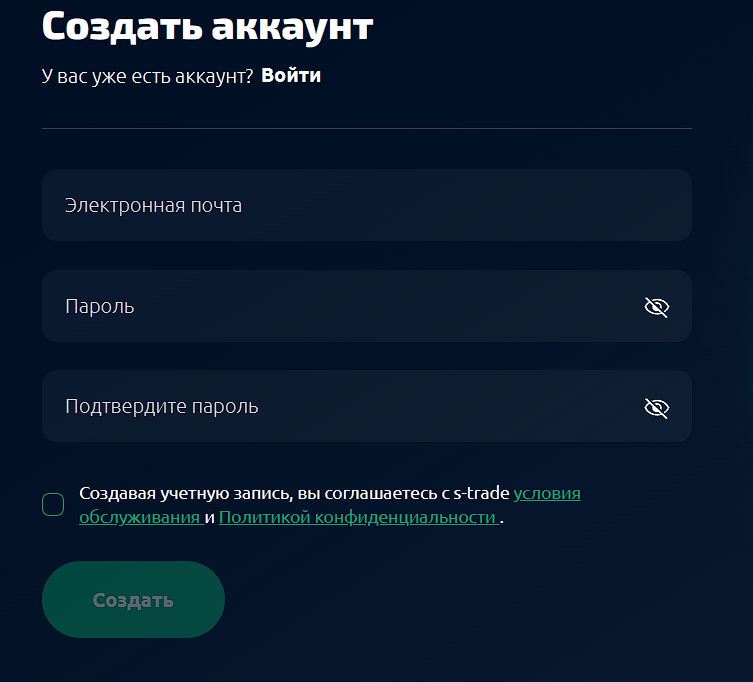Focus the Электронная почта input field
The width and height of the screenshot is (753, 682).
pos(366,205)
